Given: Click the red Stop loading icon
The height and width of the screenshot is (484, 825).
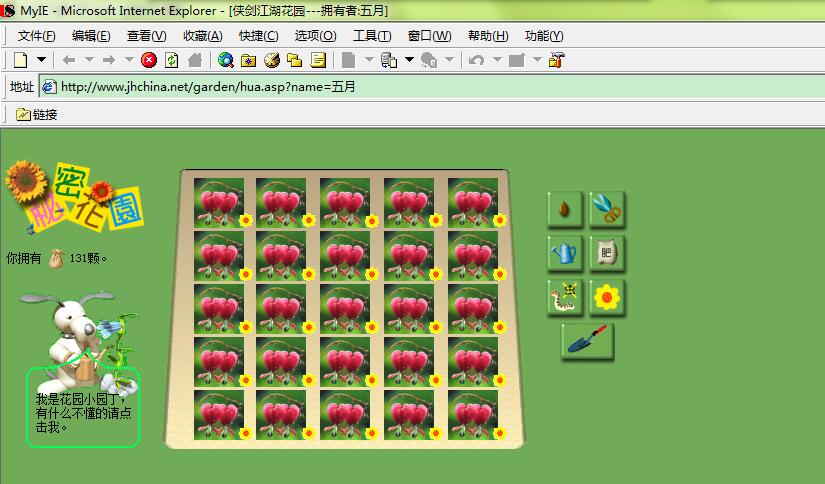Looking at the screenshot, I should click(x=149, y=60).
